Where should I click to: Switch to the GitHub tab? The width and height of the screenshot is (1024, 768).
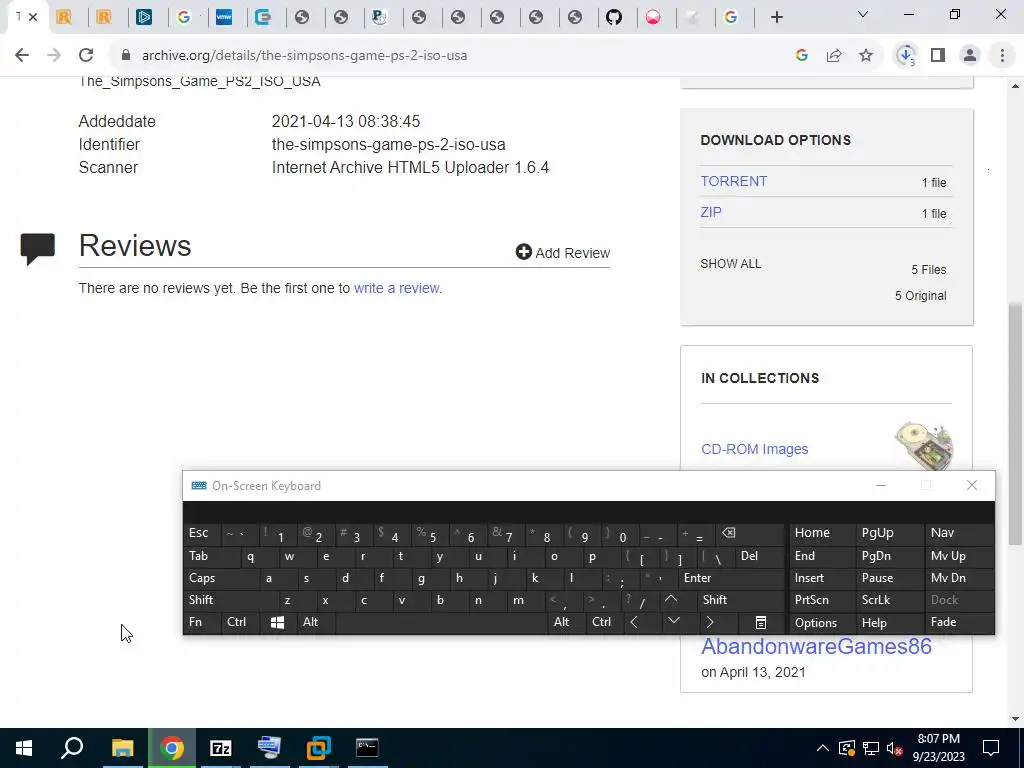(x=614, y=17)
